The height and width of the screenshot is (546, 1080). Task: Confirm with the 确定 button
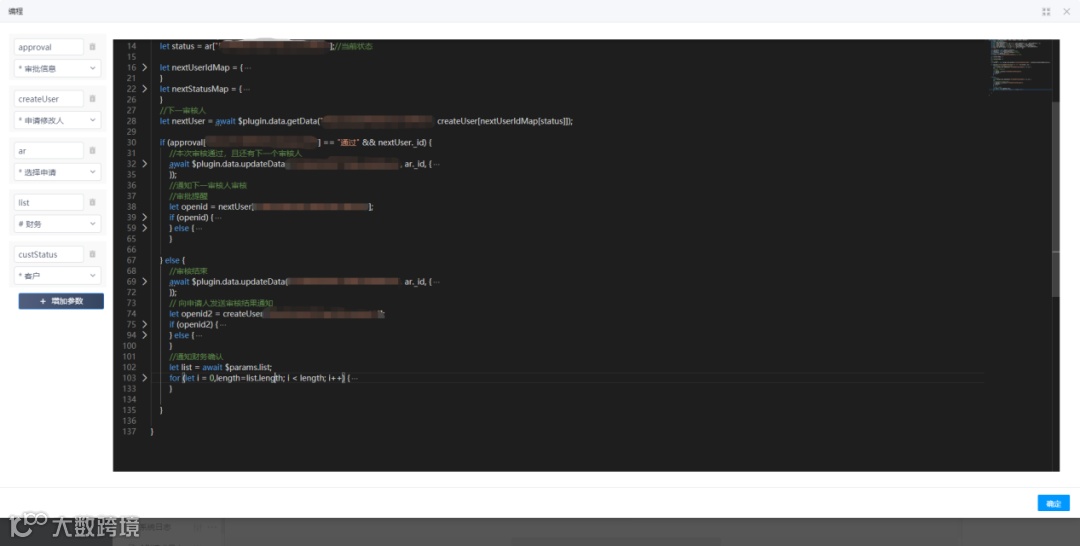click(x=1053, y=503)
